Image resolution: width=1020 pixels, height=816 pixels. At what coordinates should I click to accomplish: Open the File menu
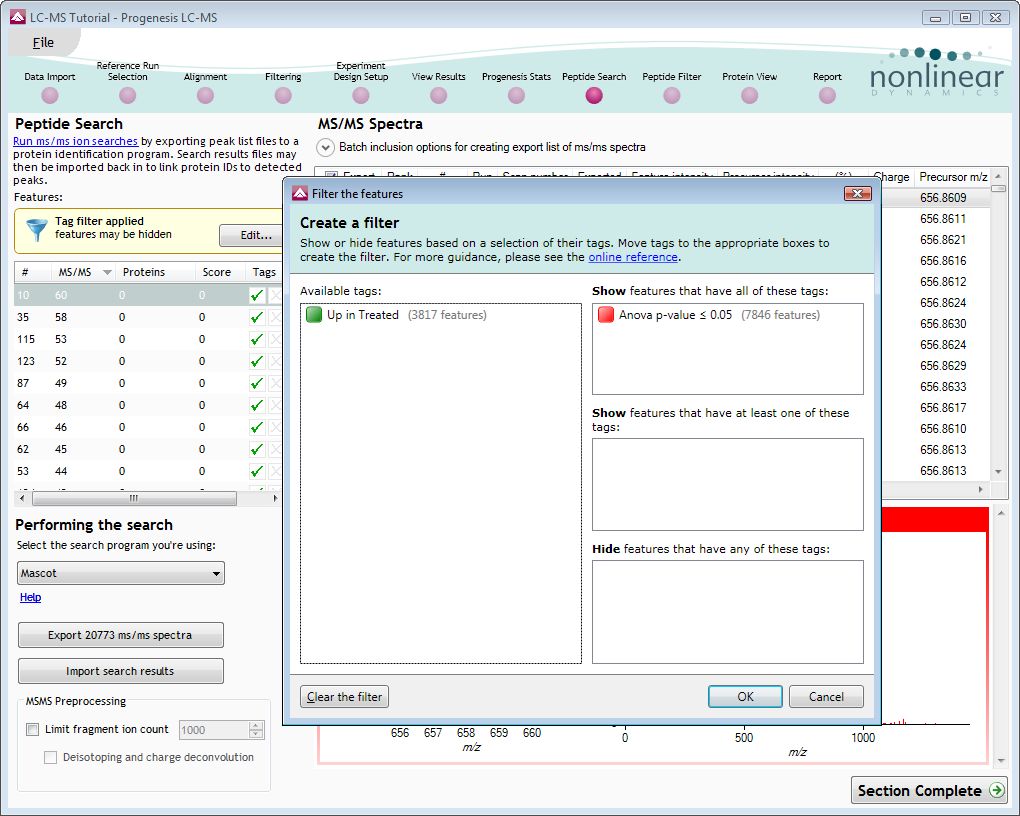43,42
